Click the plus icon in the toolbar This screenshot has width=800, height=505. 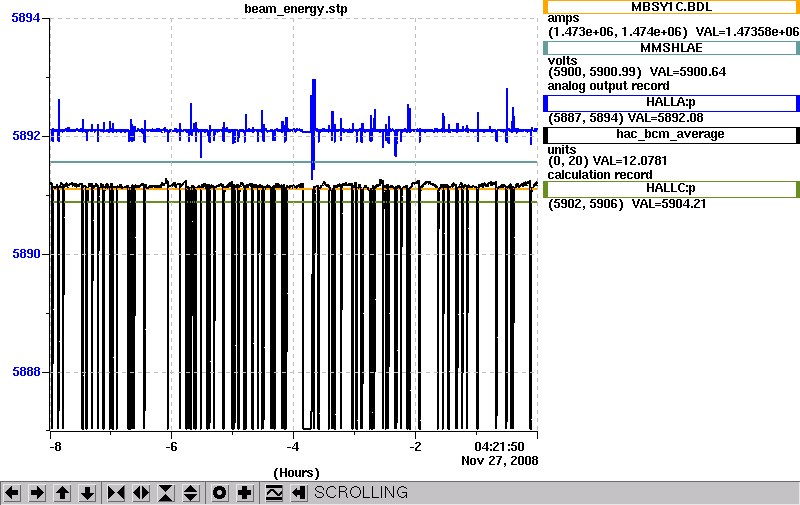[244, 493]
